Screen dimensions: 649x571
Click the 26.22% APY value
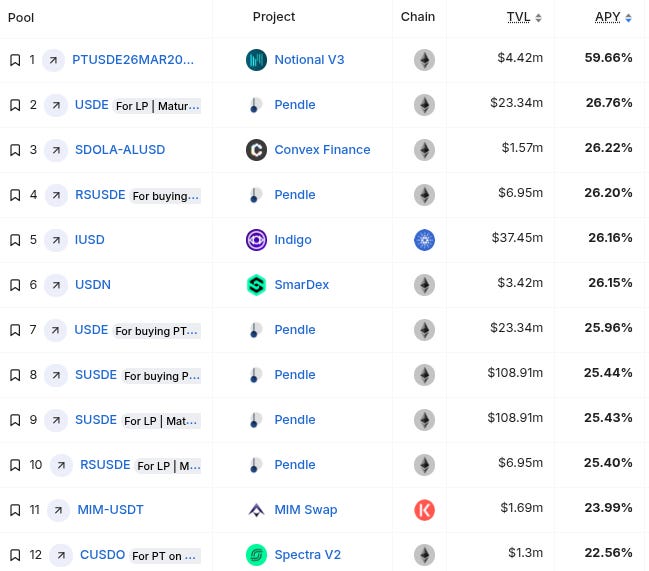[x=608, y=148]
